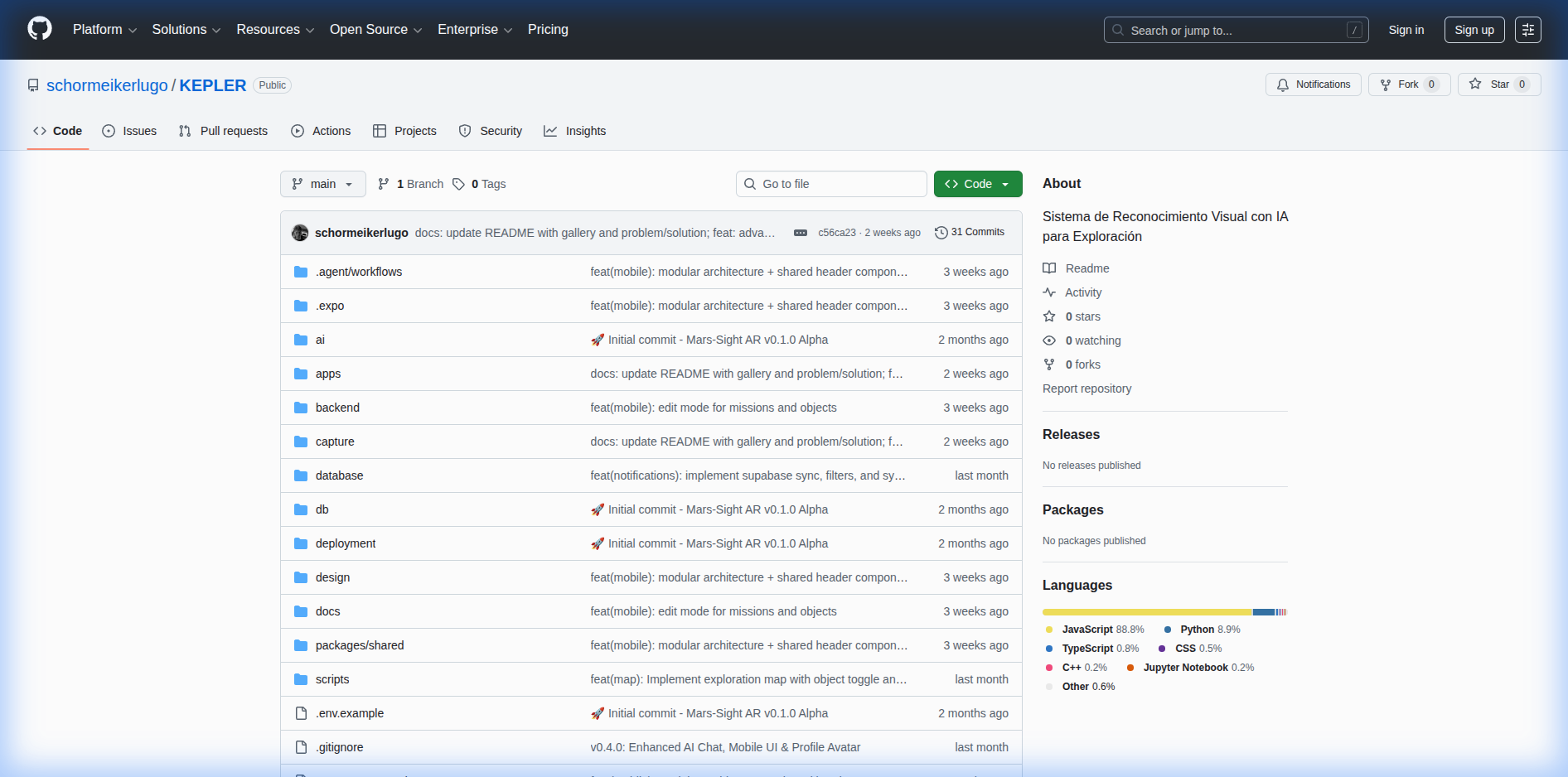Click schormeikerlugo's avatar in the commit bar
This screenshot has height=777, width=1568.
coord(300,233)
